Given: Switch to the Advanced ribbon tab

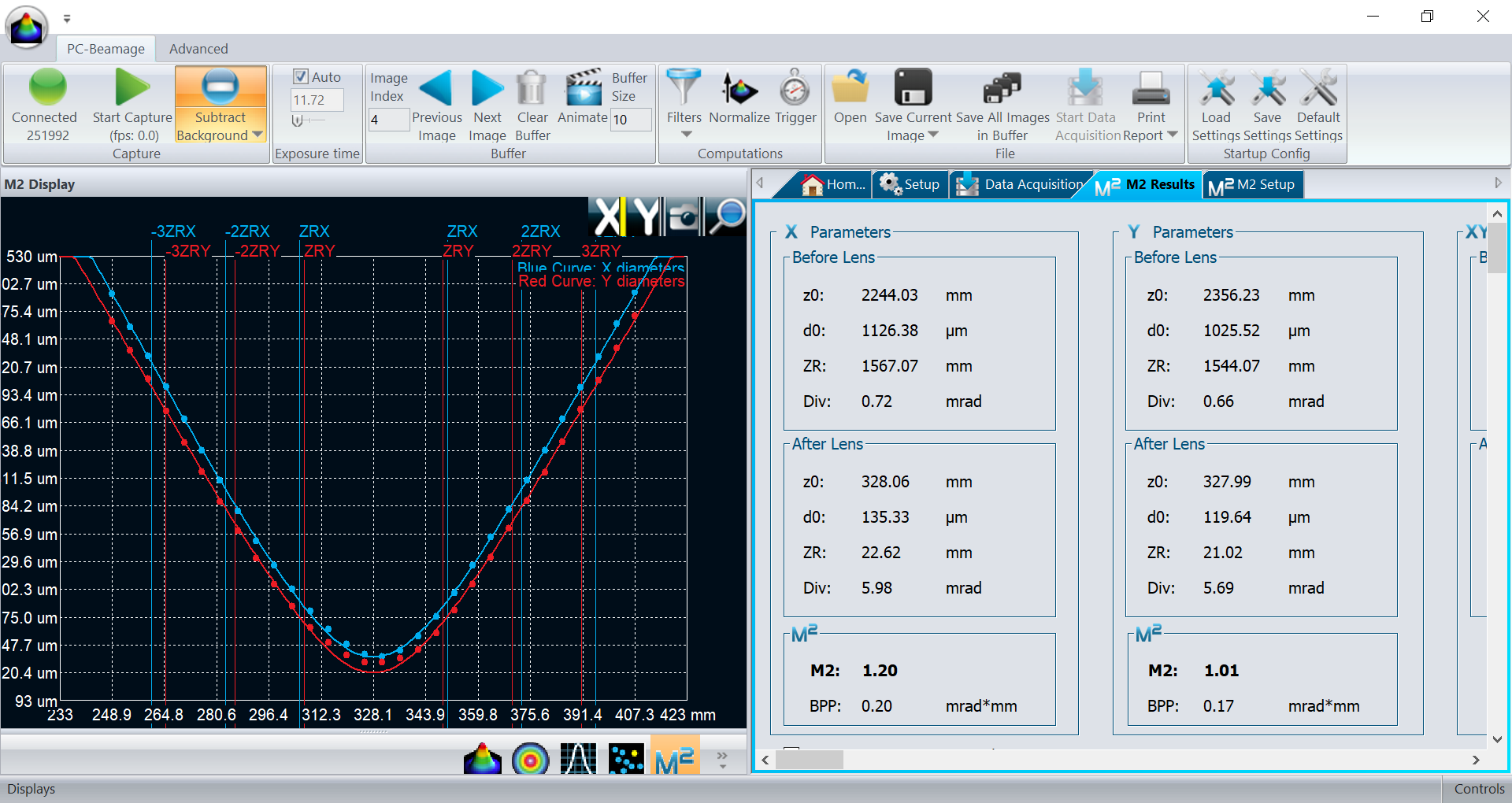Looking at the screenshot, I should coord(198,49).
